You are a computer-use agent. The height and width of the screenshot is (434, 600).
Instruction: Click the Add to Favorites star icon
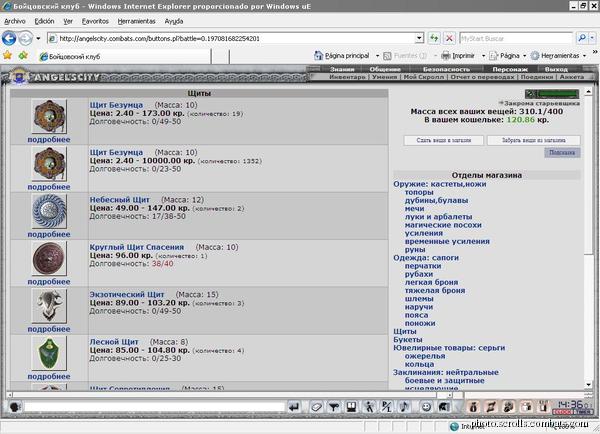(23, 55)
